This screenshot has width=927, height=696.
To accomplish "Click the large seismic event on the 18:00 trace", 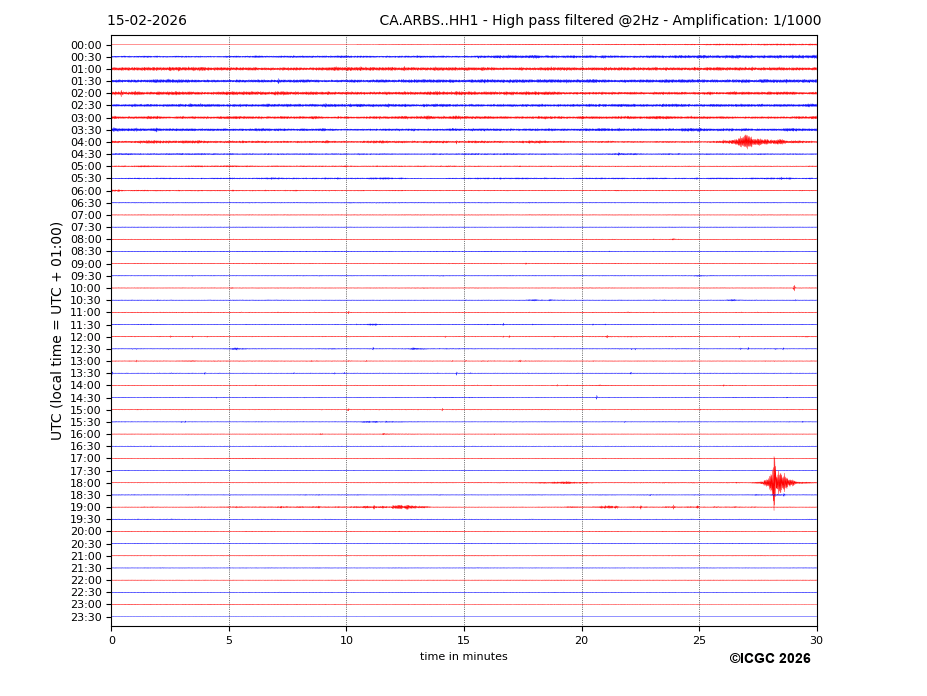I will click(x=775, y=483).
